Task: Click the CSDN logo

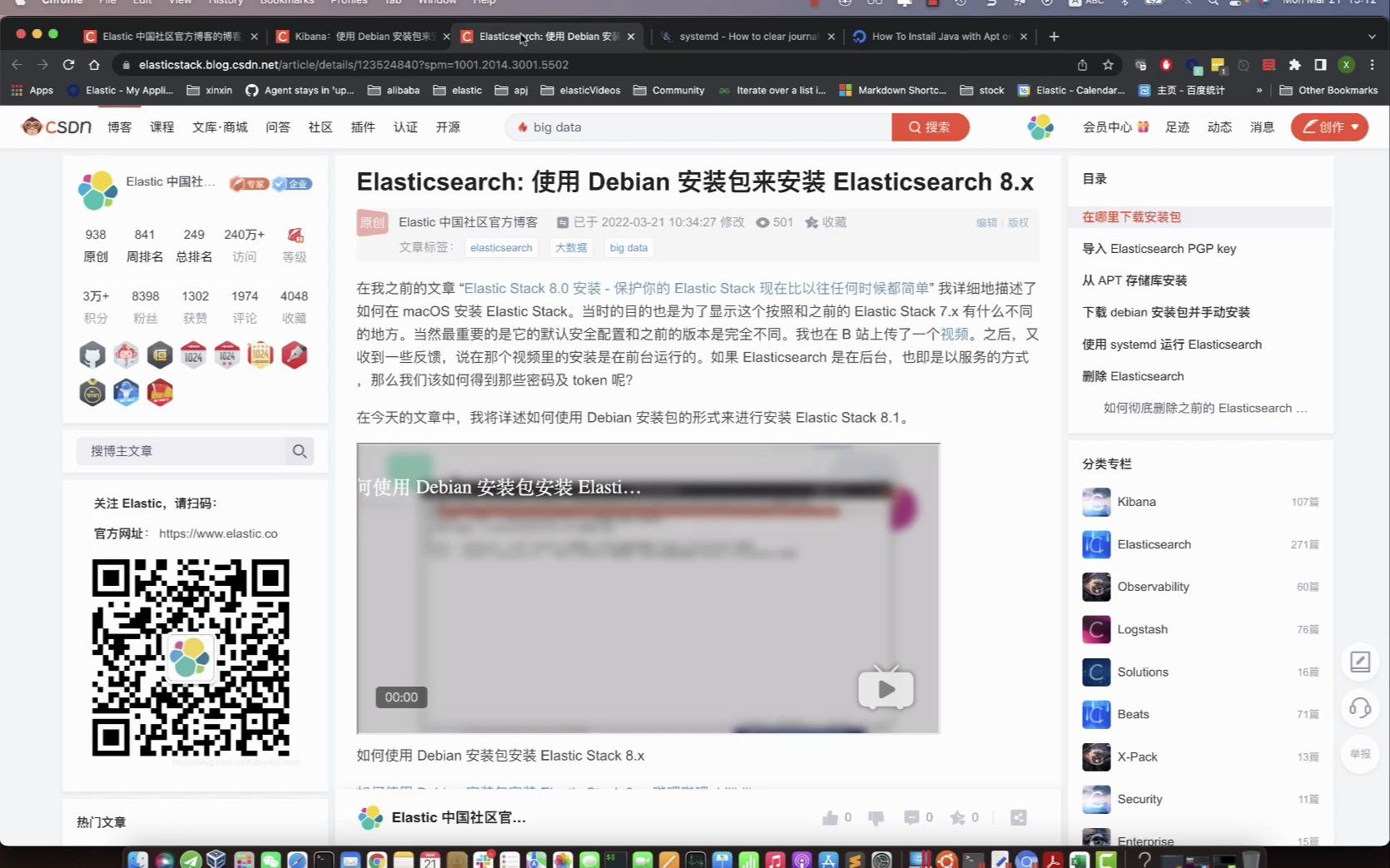Action: coord(57,126)
